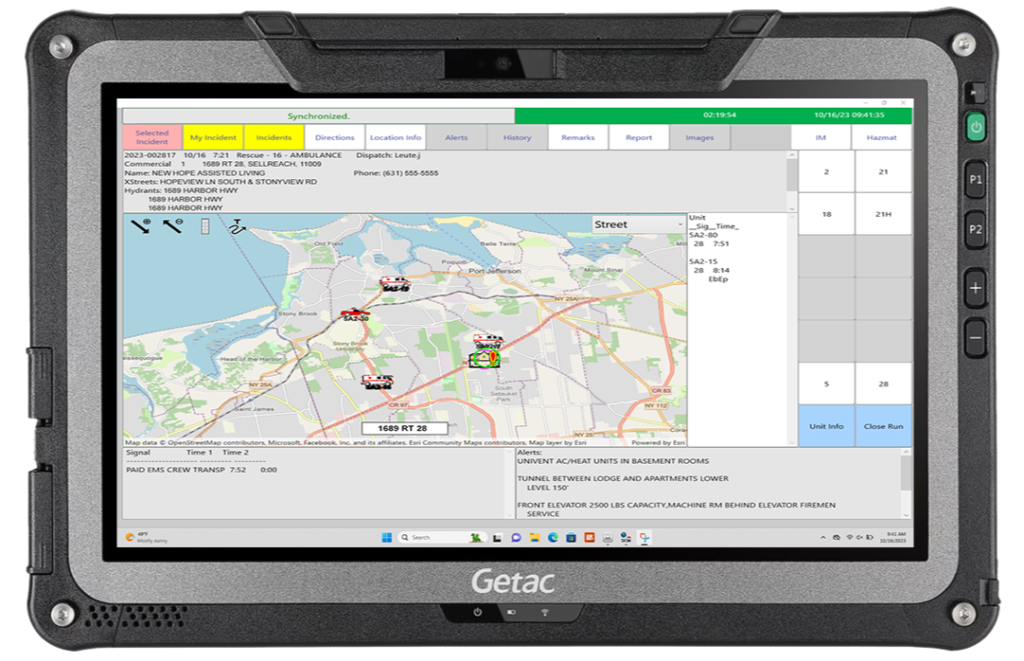The image size is (1024, 661).
Task: Click the taskbar Search box
Action: 432,537
